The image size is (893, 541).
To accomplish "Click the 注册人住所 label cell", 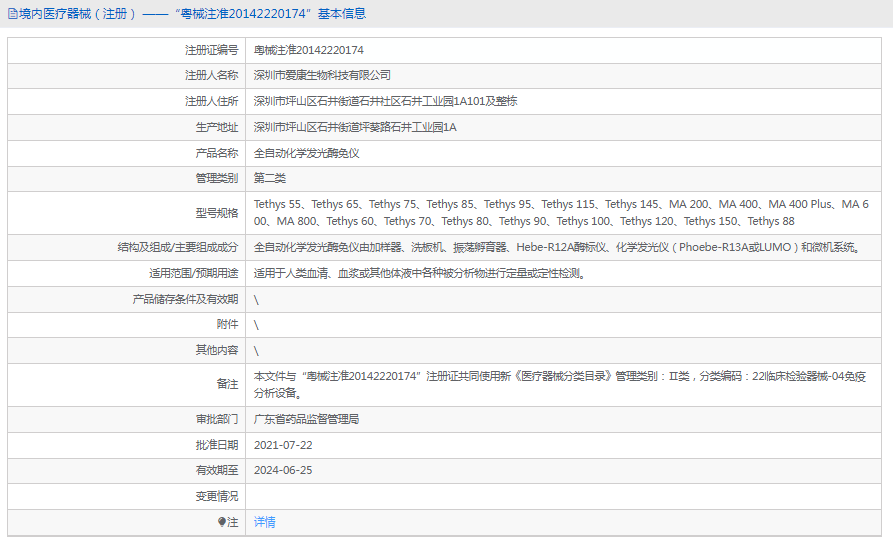I will [126, 101].
